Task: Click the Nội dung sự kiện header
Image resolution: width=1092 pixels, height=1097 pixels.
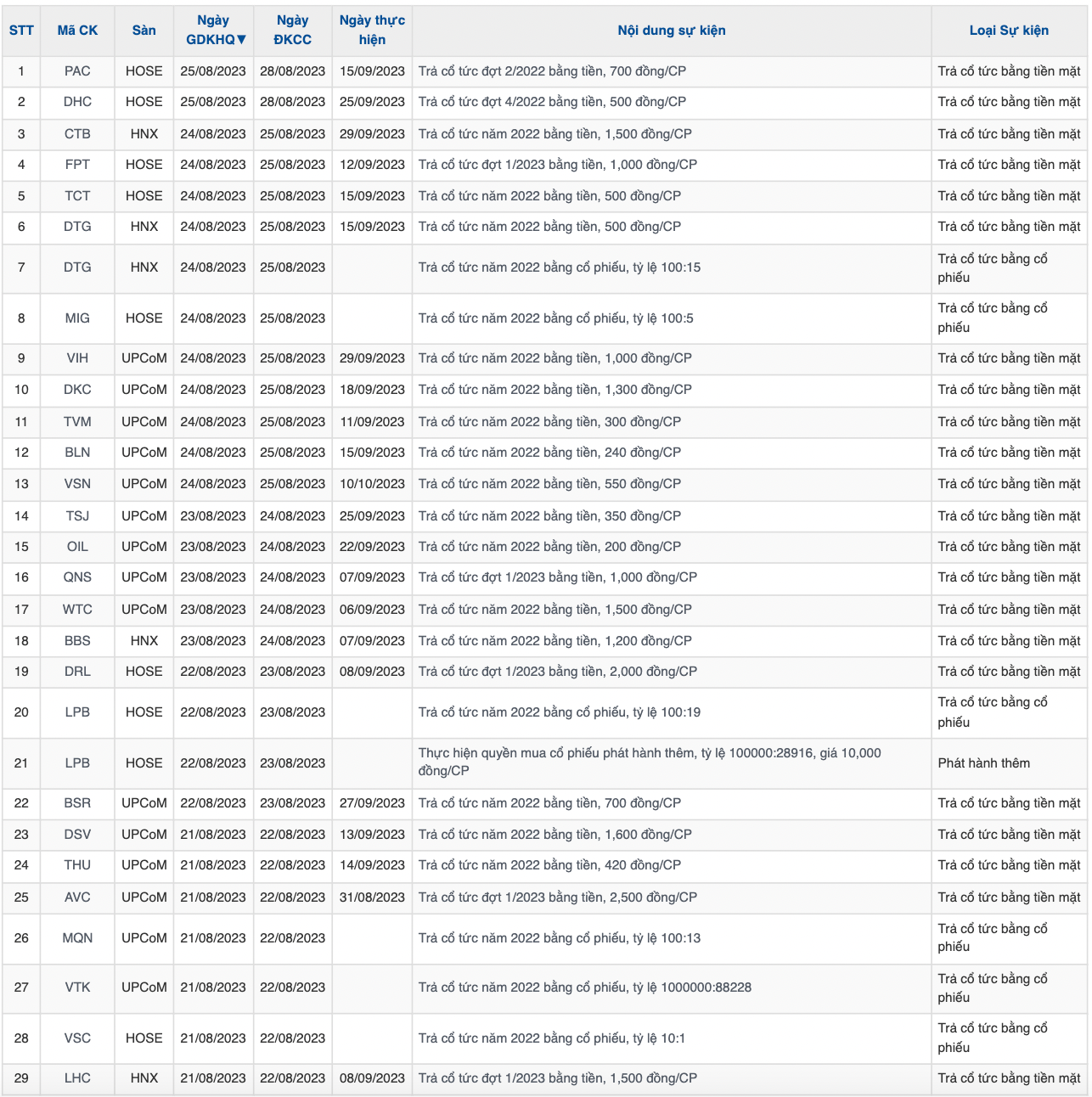Action: [671, 31]
